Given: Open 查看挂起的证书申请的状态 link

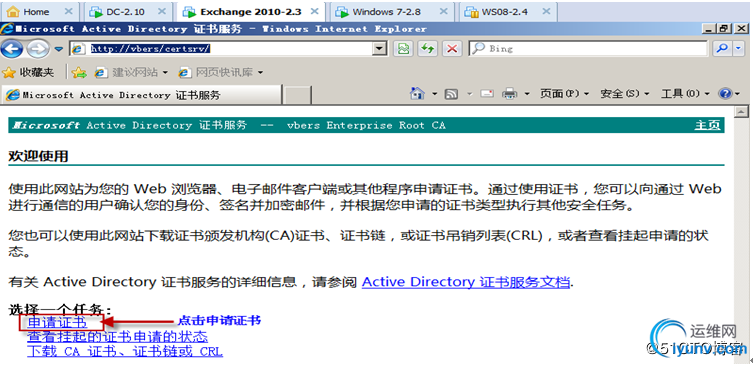Looking at the screenshot, I should (117, 337).
